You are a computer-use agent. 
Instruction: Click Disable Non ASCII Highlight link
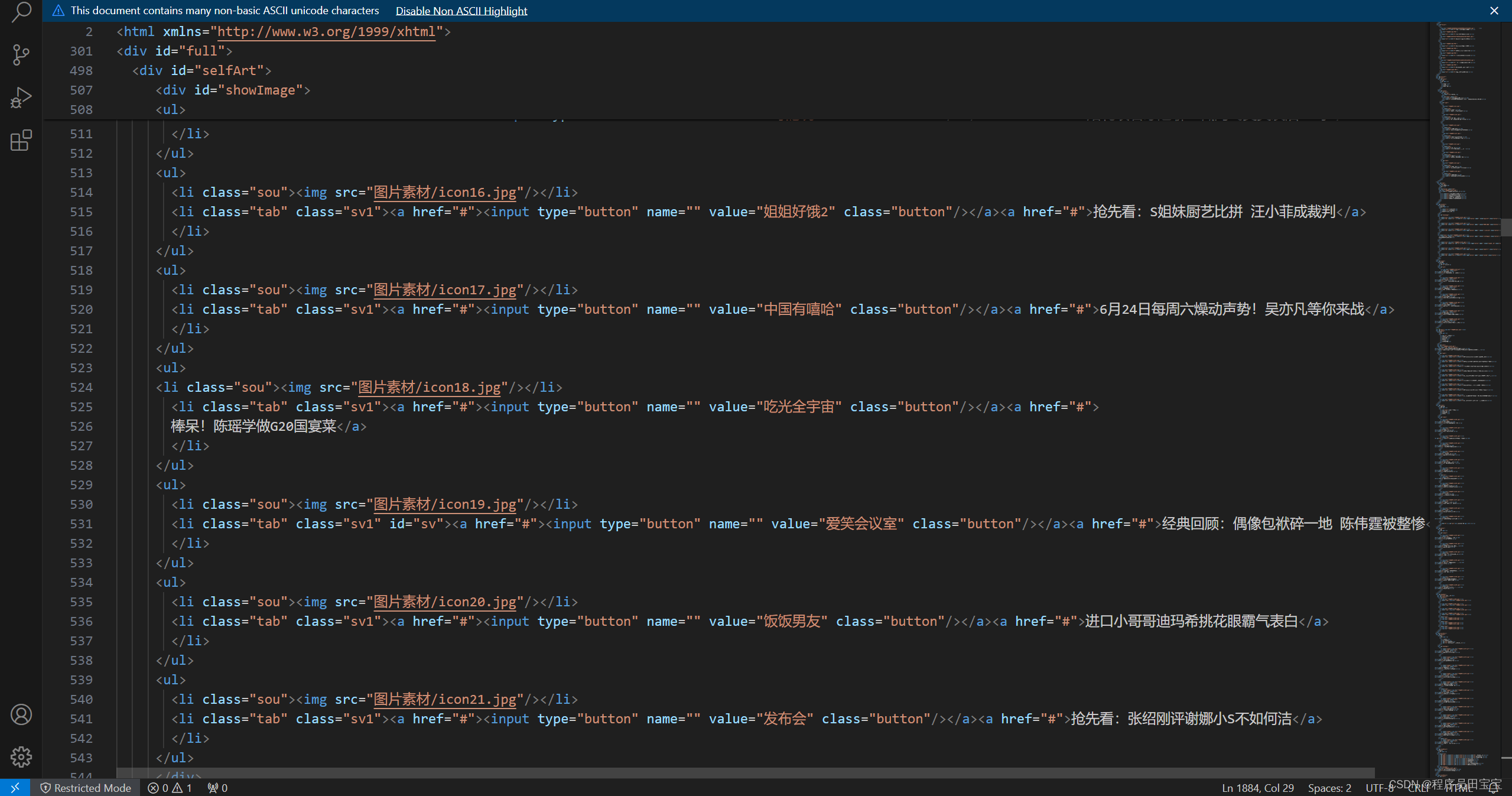pos(461,11)
